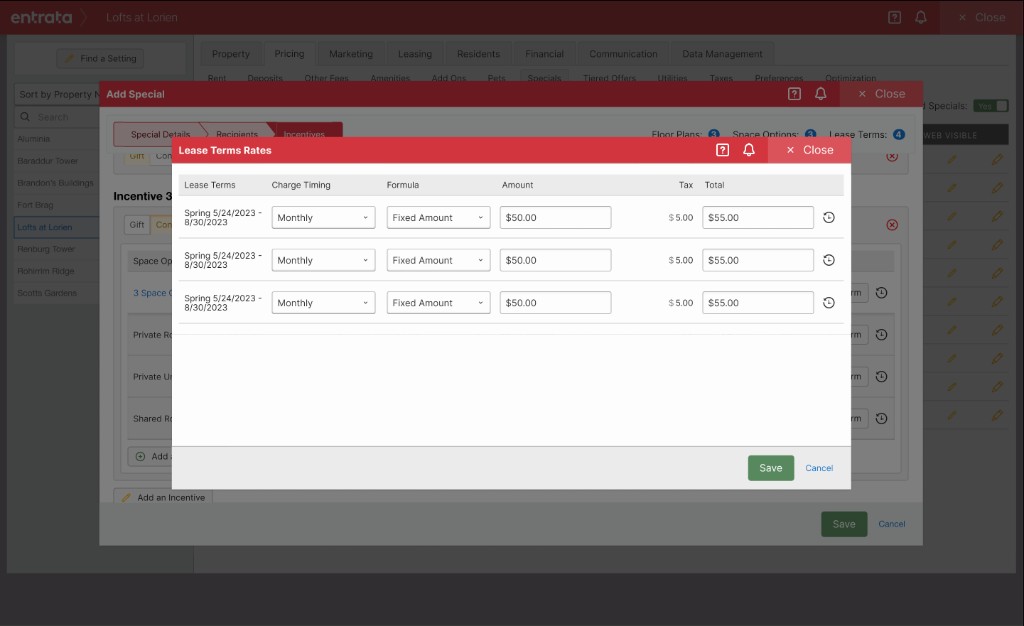The width and height of the screenshot is (1024, 626).
Task: Open the Property tab
Action: [x=231, y=54]
